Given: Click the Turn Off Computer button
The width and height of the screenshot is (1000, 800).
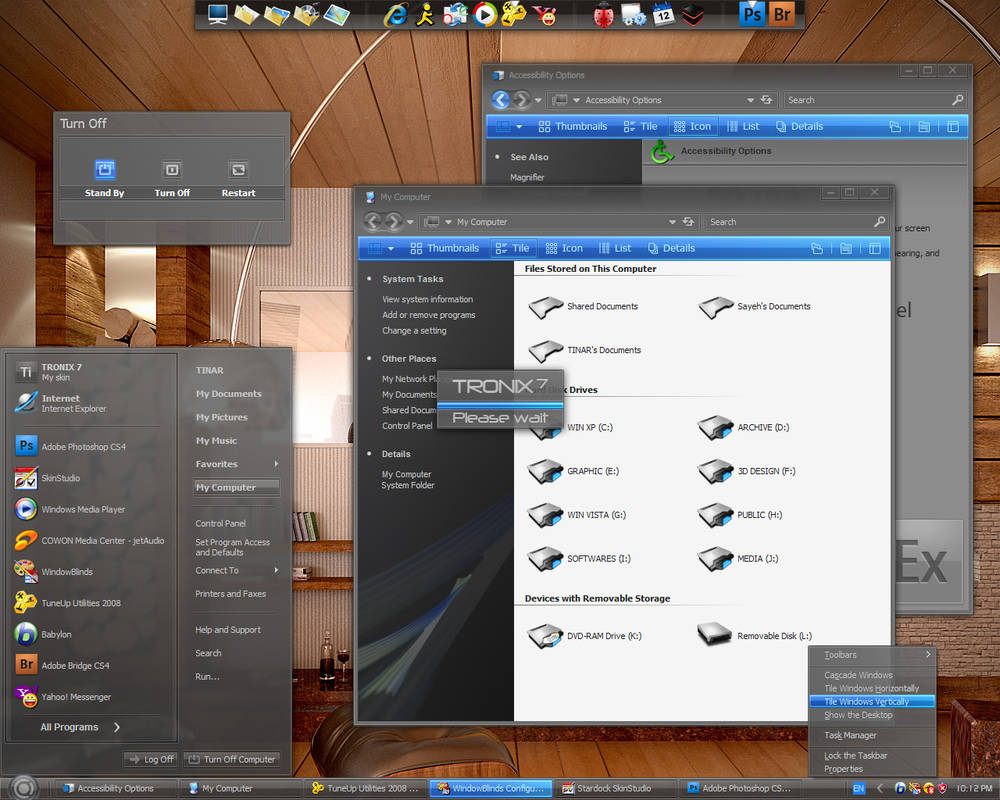Looking at the screenshot, I should 232,759.
